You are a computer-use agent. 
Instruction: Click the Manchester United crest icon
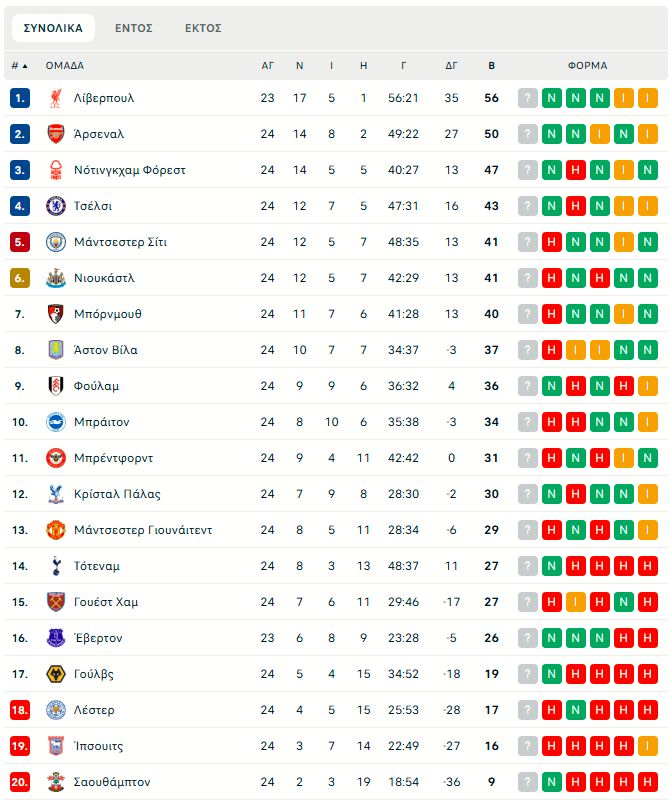coord(56,530)
